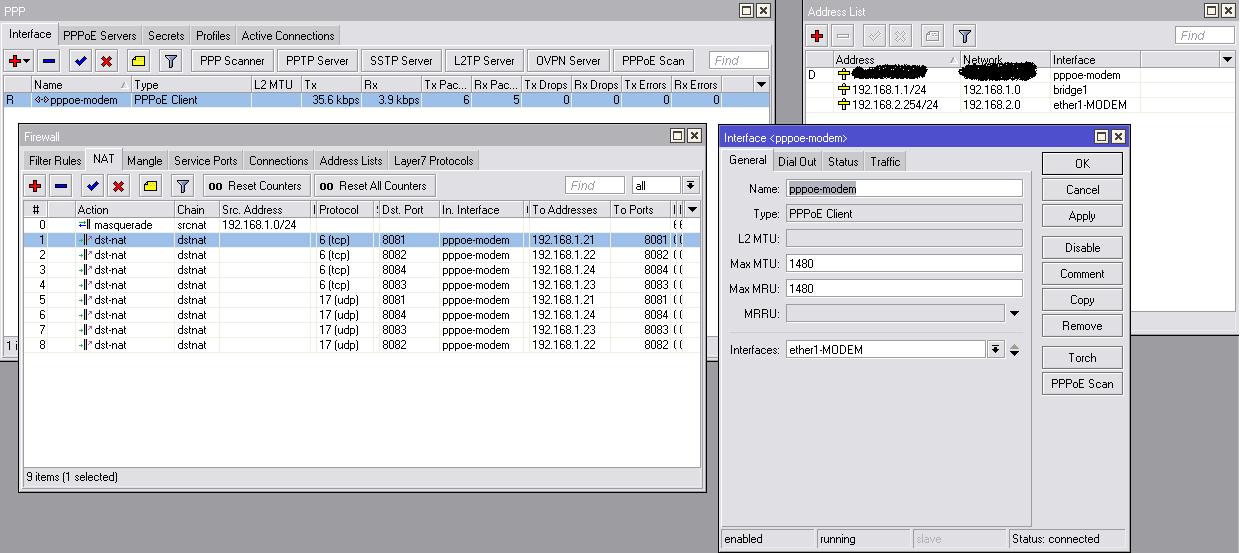Click the red plus add icon in Address List

[x=818, y=36]
